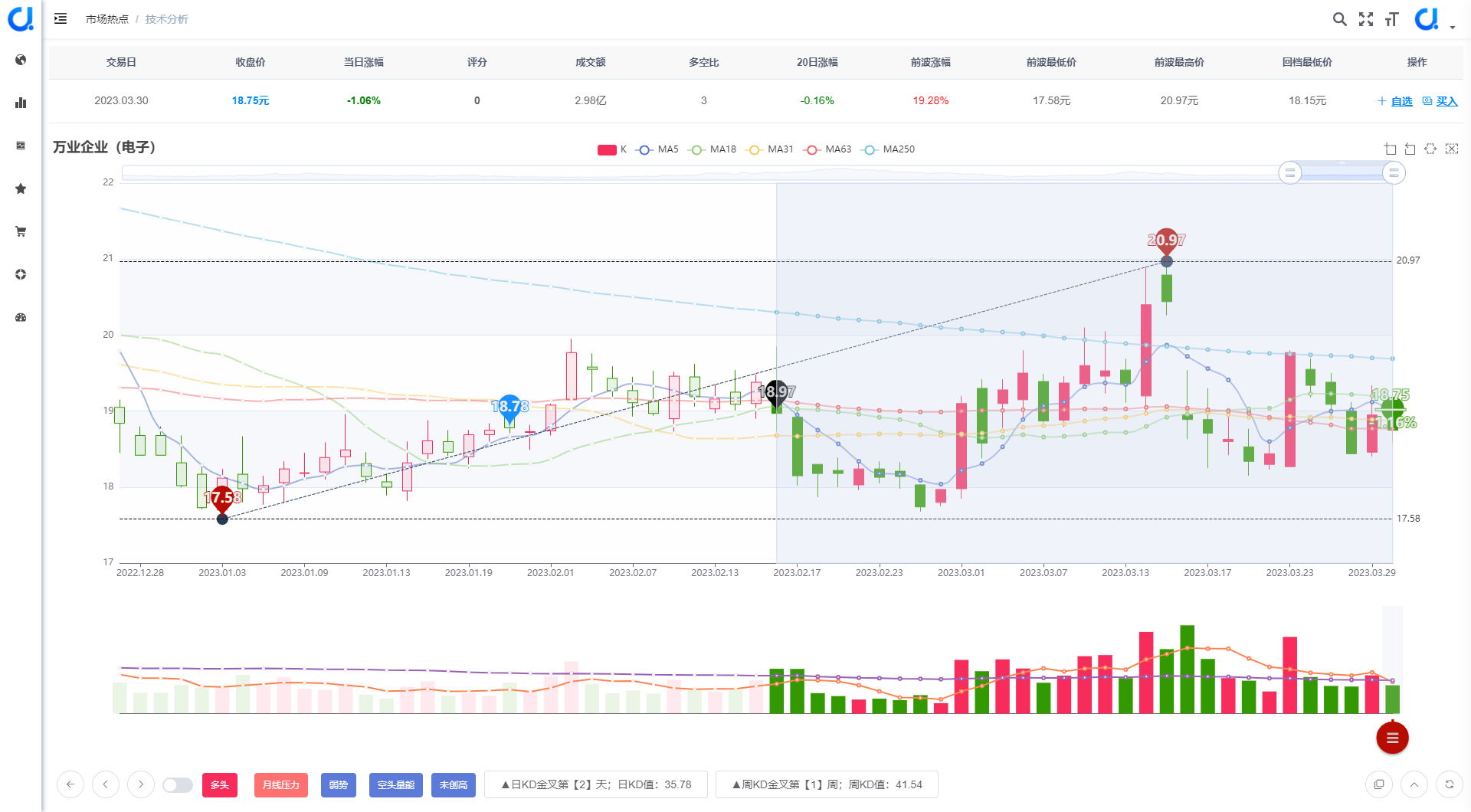
Task: Open the shopping cart sidebar icon
Action: click(x=21, y=231)
